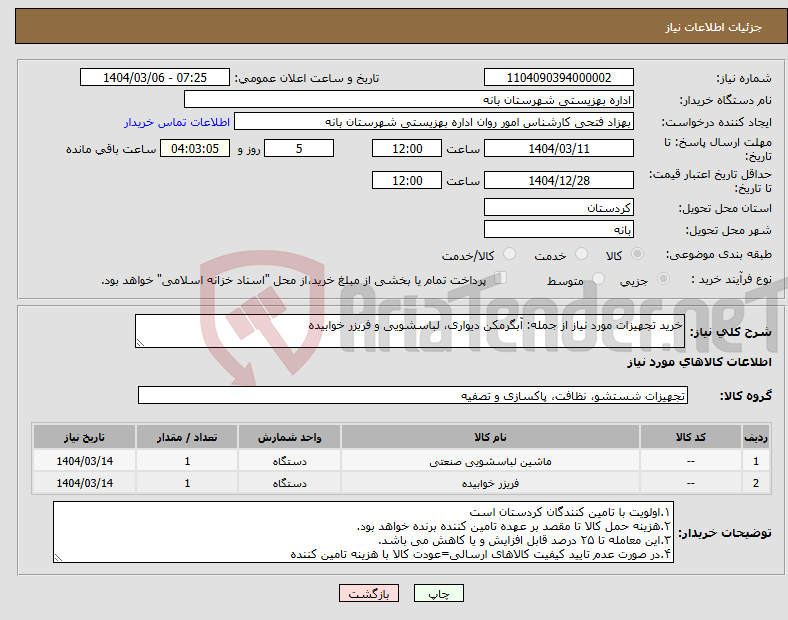Screen dimensions: 788x620
Task: Click the request creator name field
Action: [x=434, y=122]
